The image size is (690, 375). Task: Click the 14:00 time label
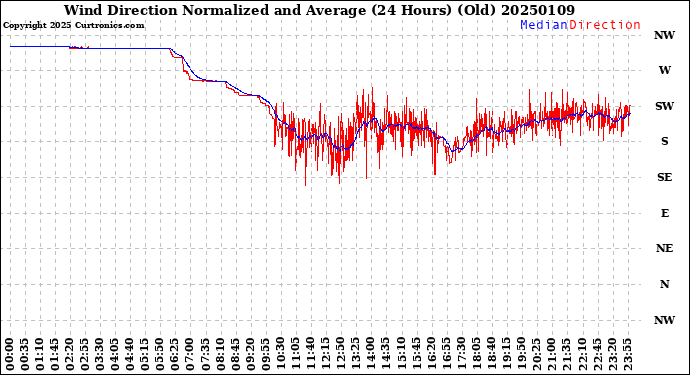(371, 355)
